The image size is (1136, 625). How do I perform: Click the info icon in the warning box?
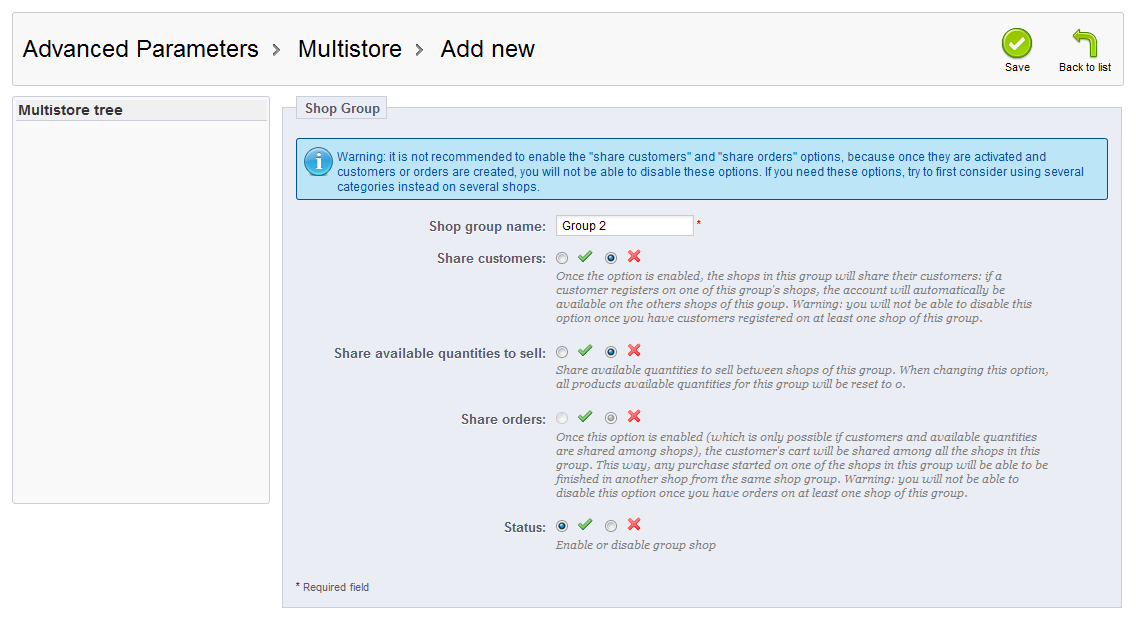[x=318, y=162]
